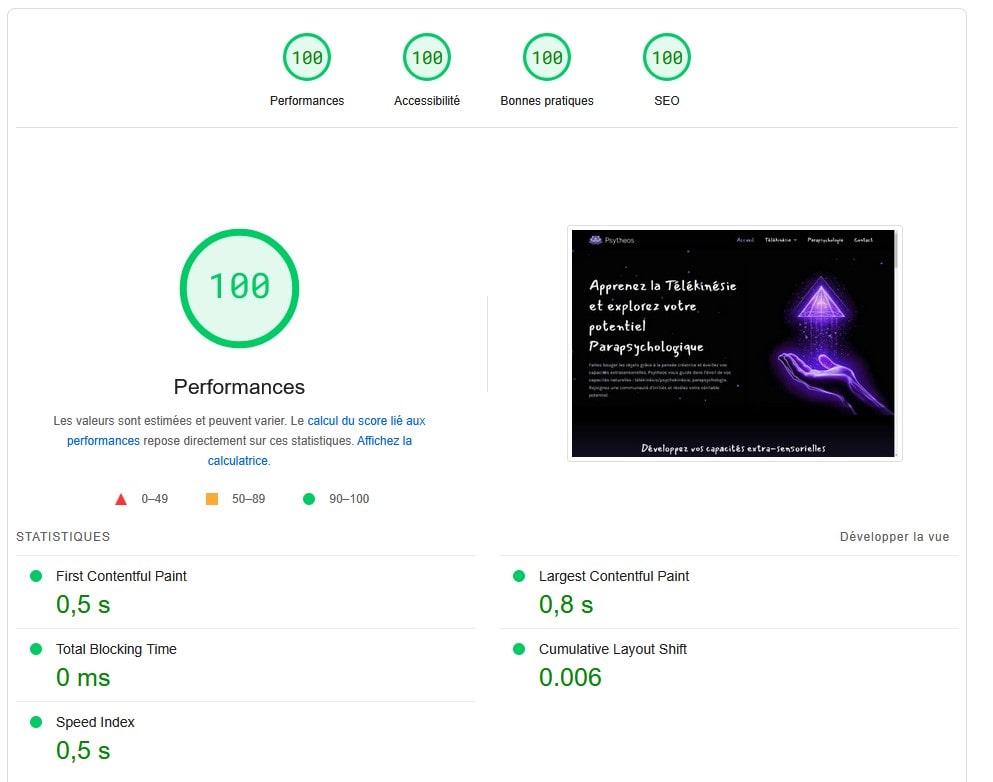This screenshot has width=993, height=782.
Task: Click the '0.006' Cumulative Layout Shift value
Action: click(x=570, y=678)
